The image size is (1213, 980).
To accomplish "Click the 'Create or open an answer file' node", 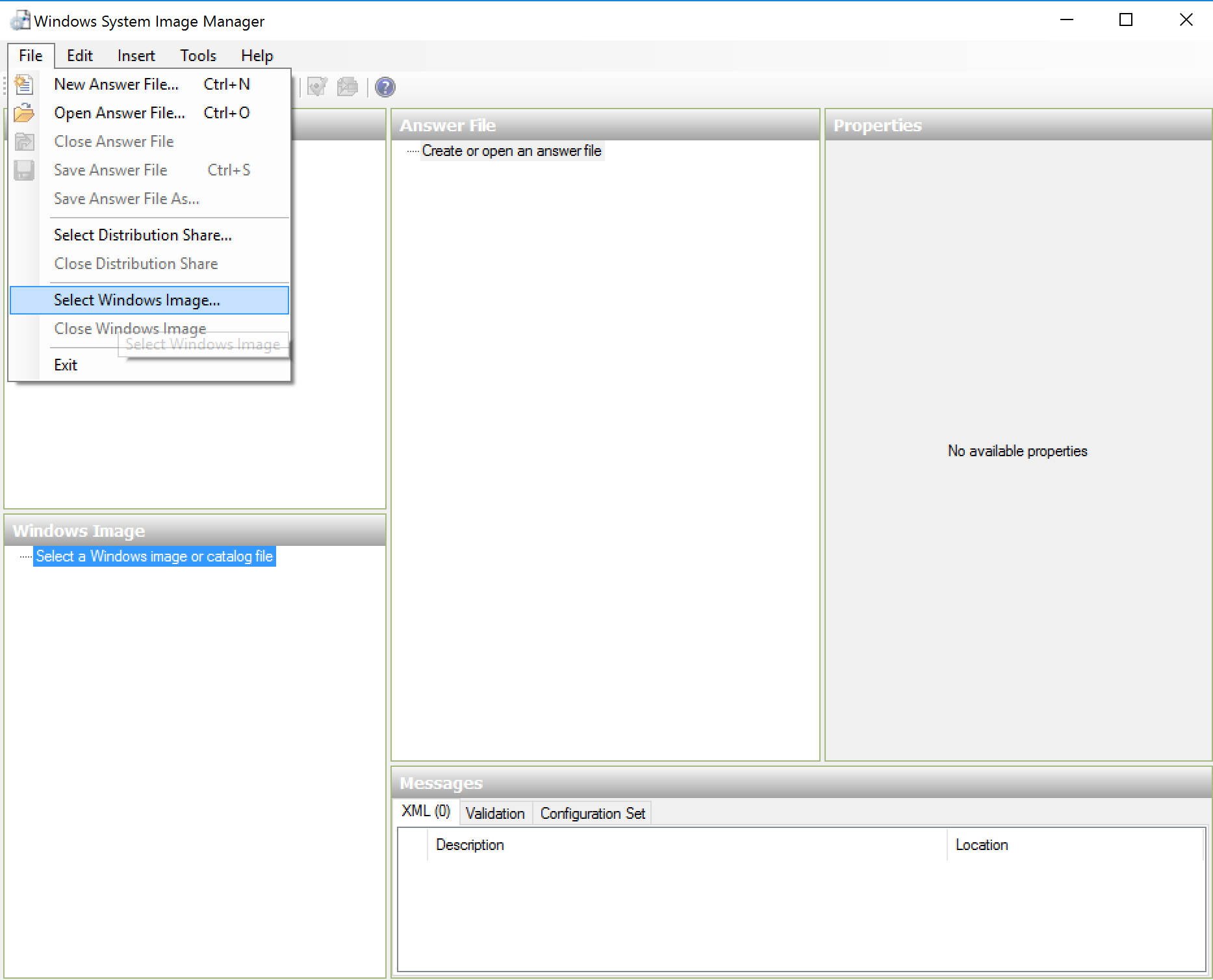I will 511,150.
